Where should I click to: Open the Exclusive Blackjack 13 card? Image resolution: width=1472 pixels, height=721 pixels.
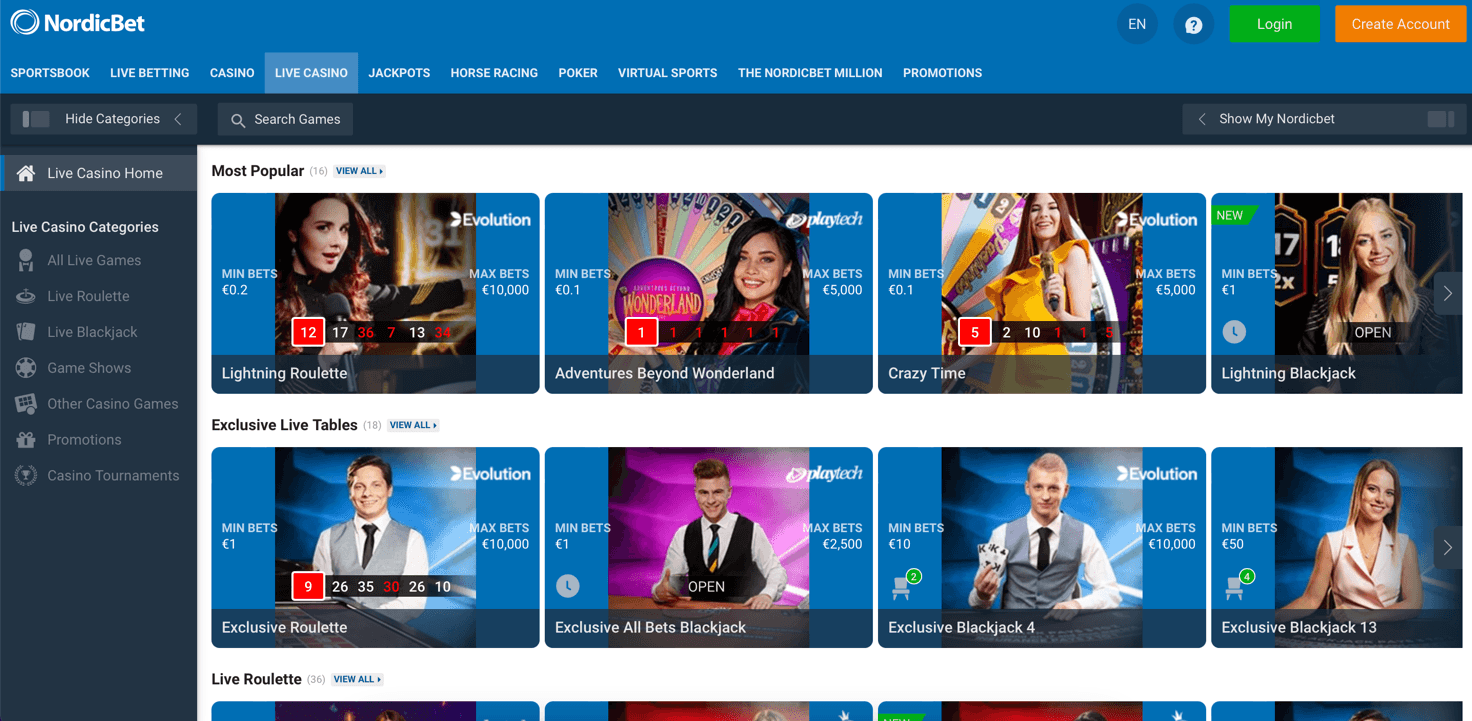click(x=1337, y=547)
